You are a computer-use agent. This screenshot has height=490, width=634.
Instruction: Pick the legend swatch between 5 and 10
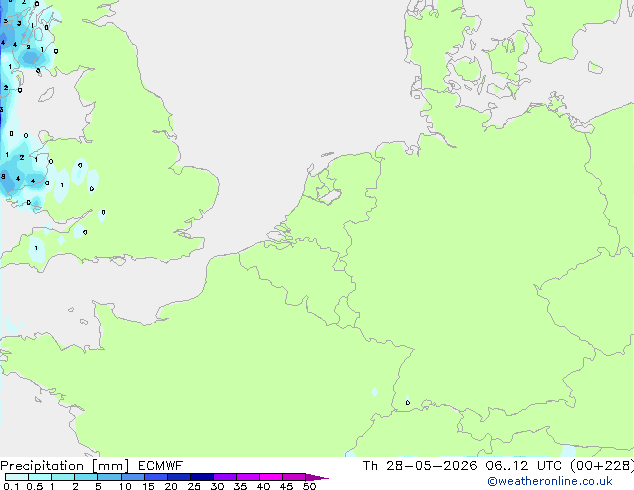coord(109,477)
